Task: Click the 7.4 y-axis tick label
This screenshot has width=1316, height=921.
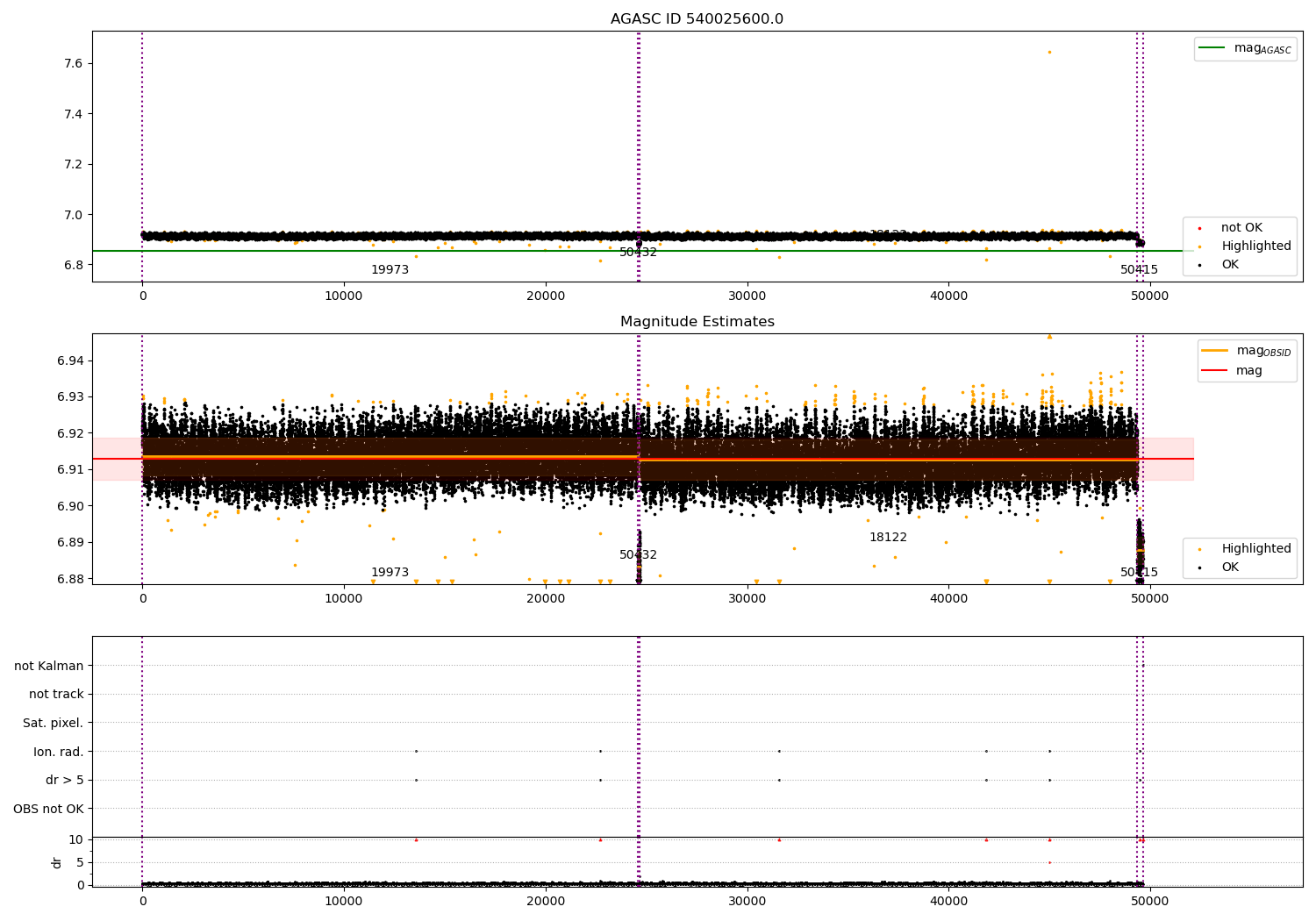Action: (74, 114)
